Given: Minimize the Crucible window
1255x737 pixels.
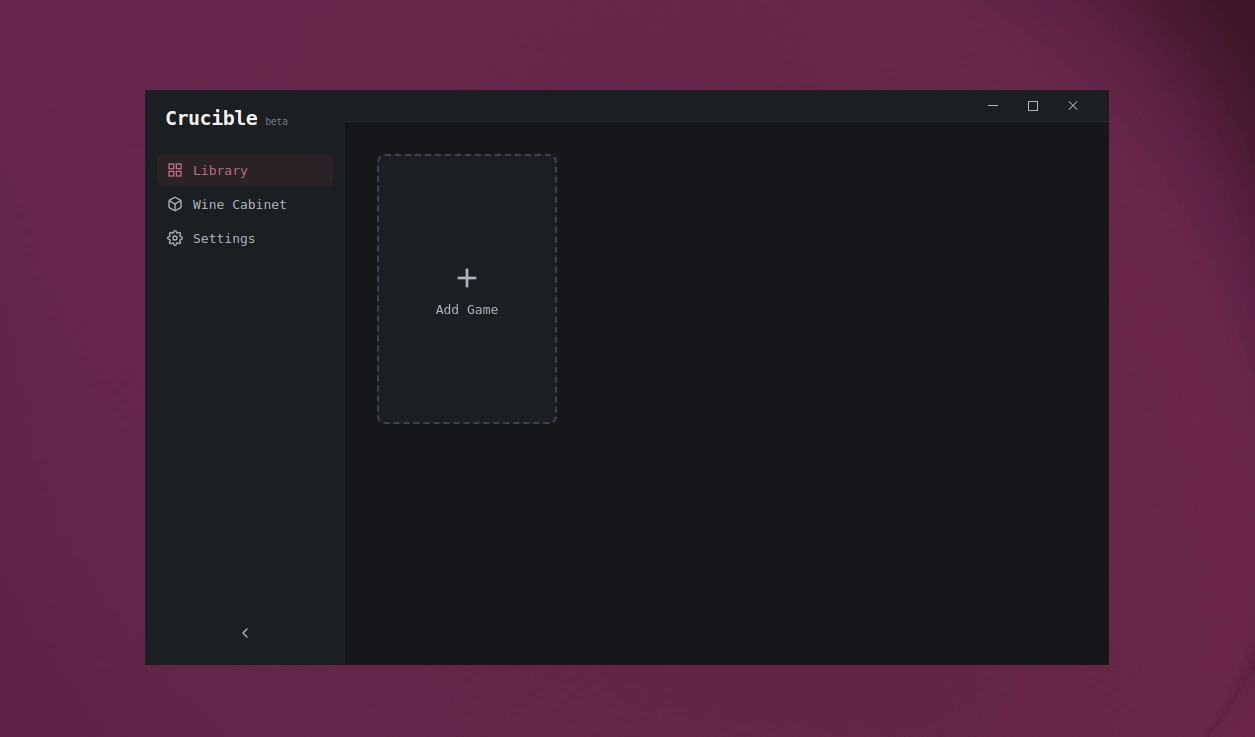Looking at the screenshot, I should 993,106.
